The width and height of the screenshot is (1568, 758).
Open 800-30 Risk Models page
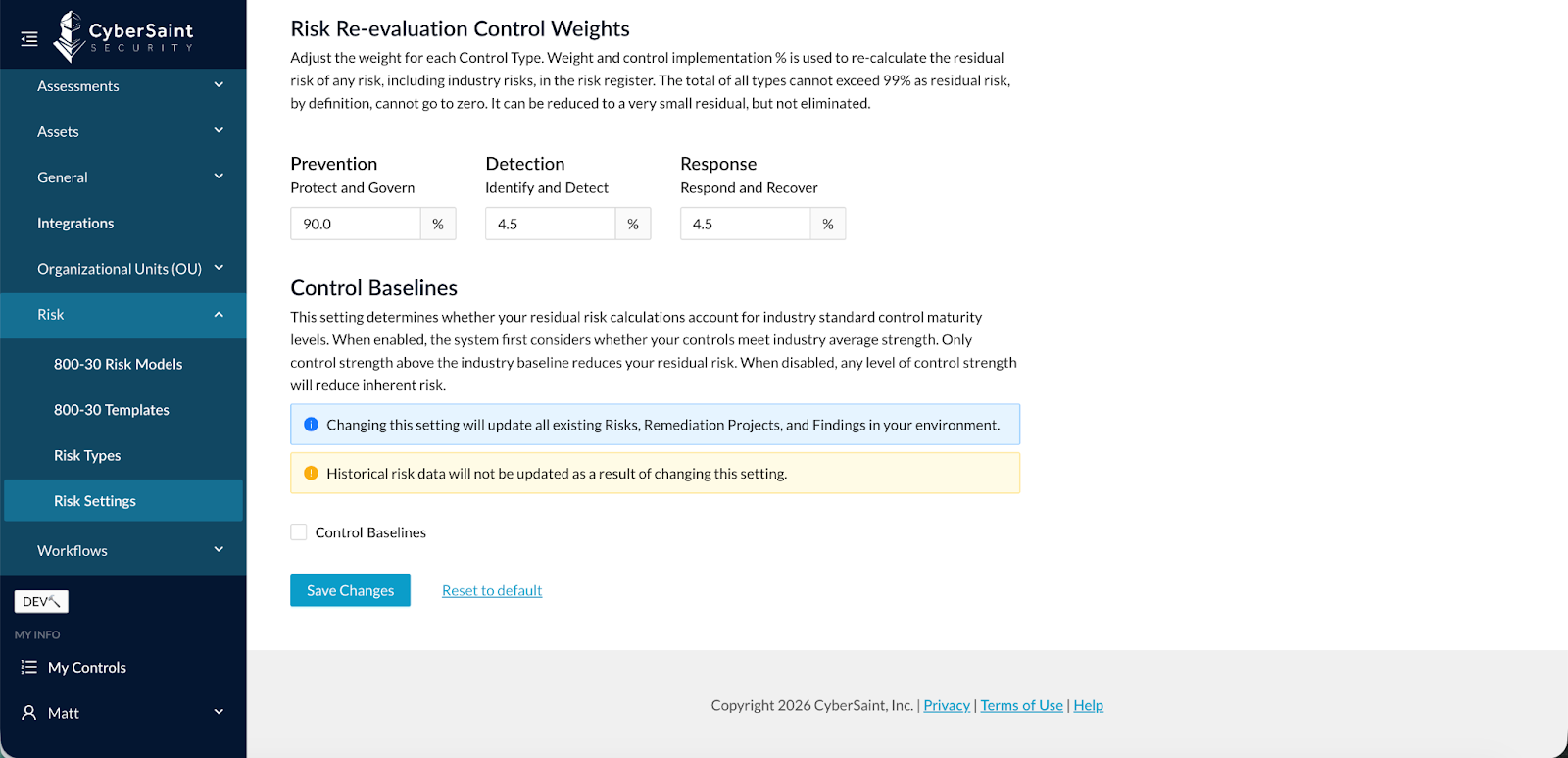118,364
